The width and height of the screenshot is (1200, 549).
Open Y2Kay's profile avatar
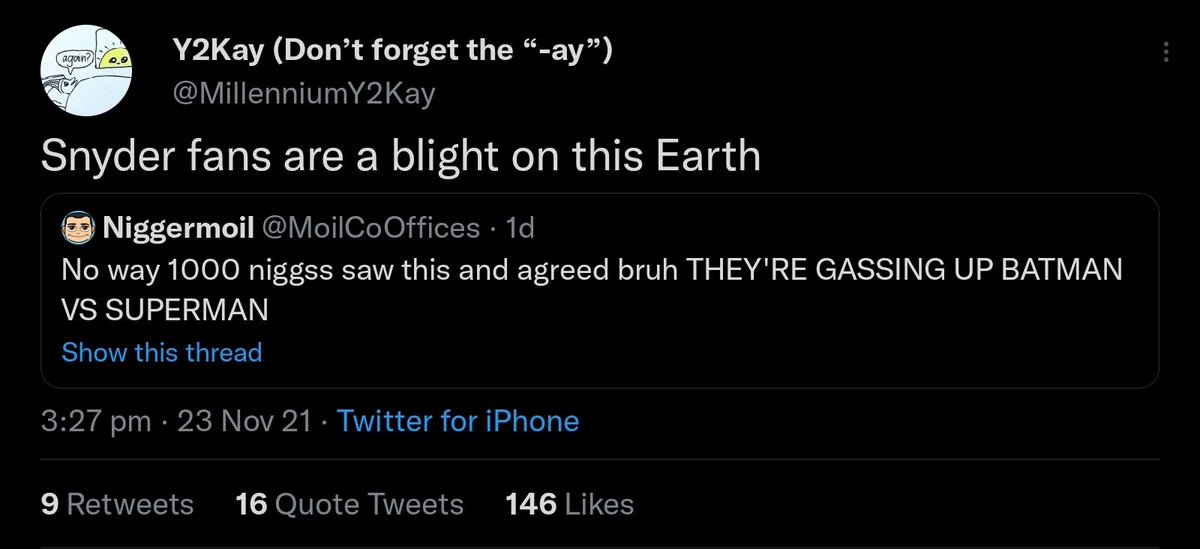coord(88,71)
